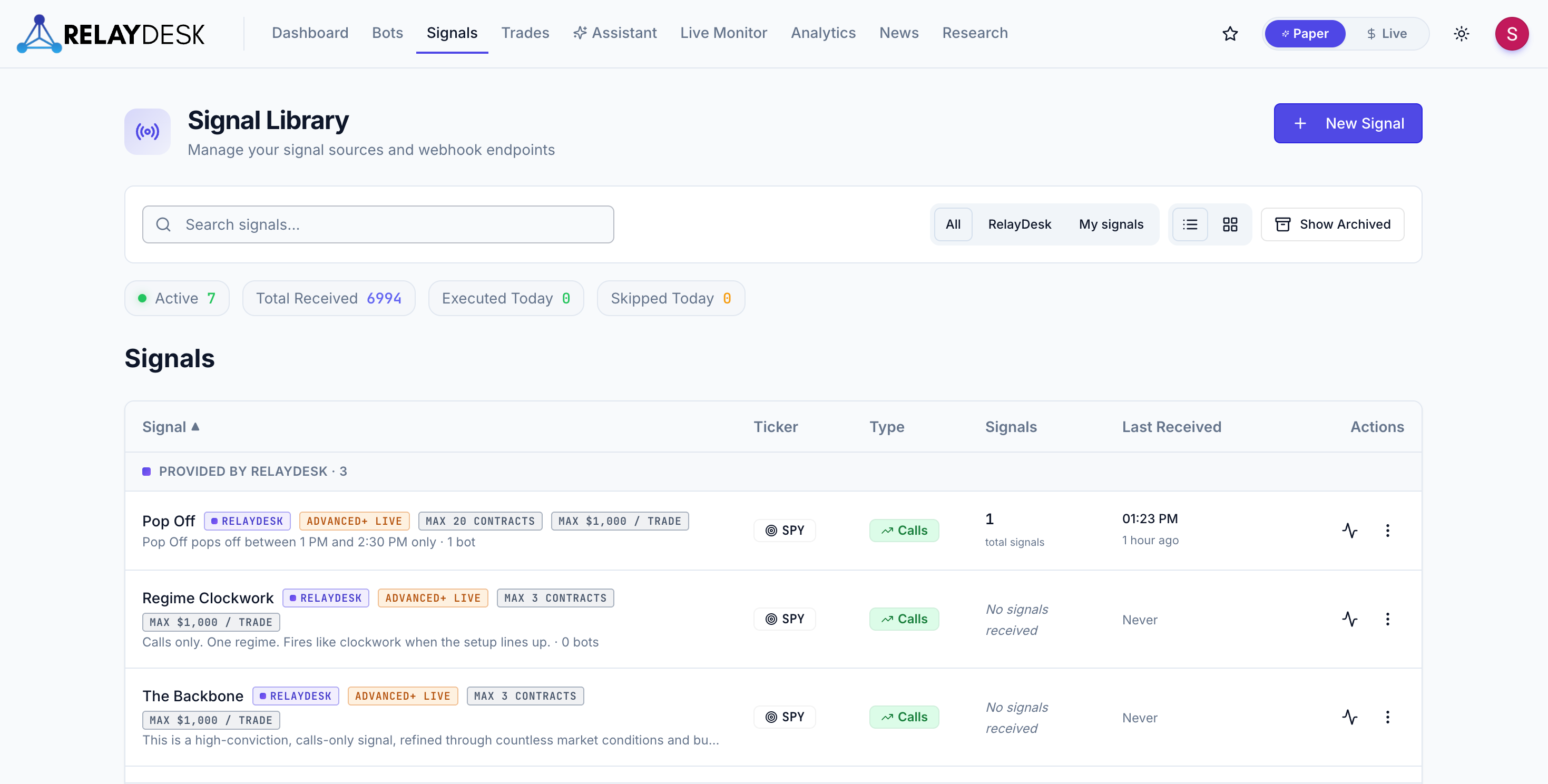Click Calls type badge for Regime Clockwork

(x=904, y=619)
